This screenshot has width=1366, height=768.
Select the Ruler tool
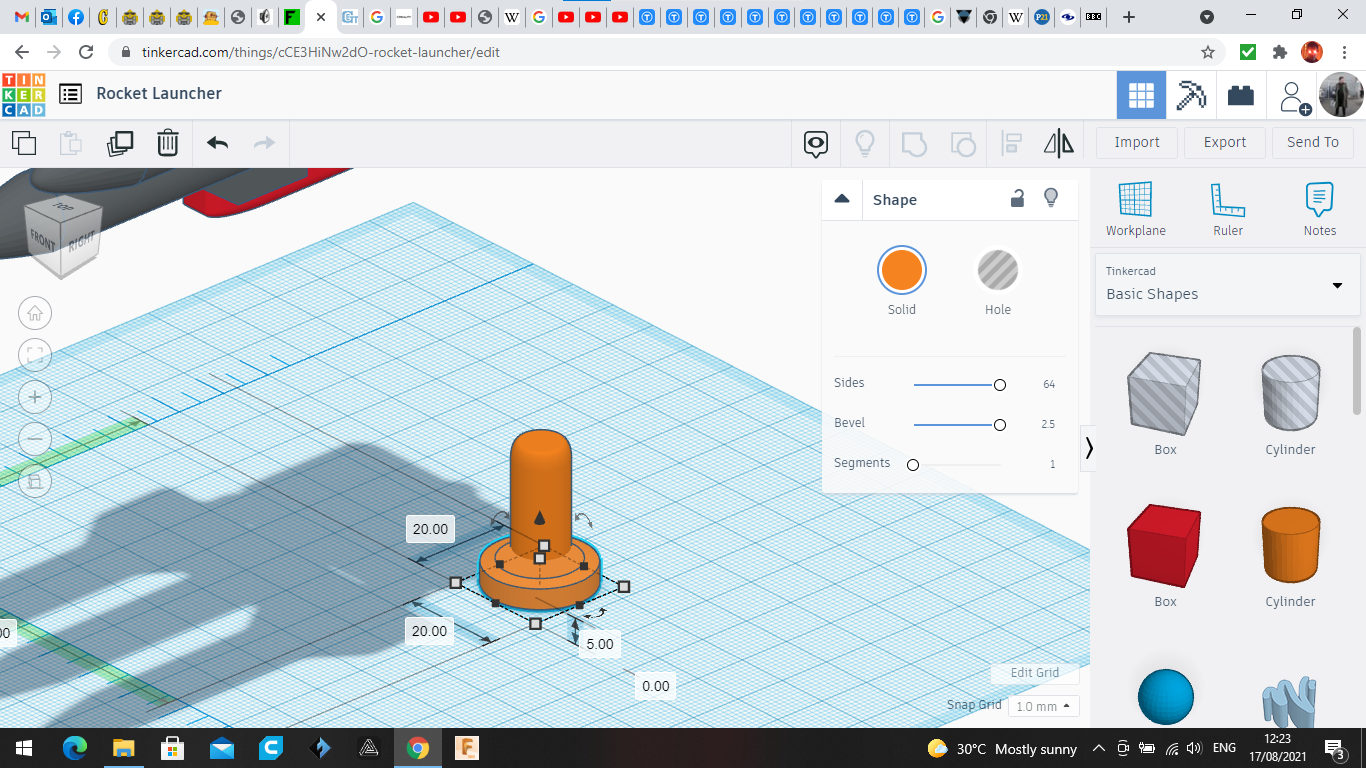1228,209
